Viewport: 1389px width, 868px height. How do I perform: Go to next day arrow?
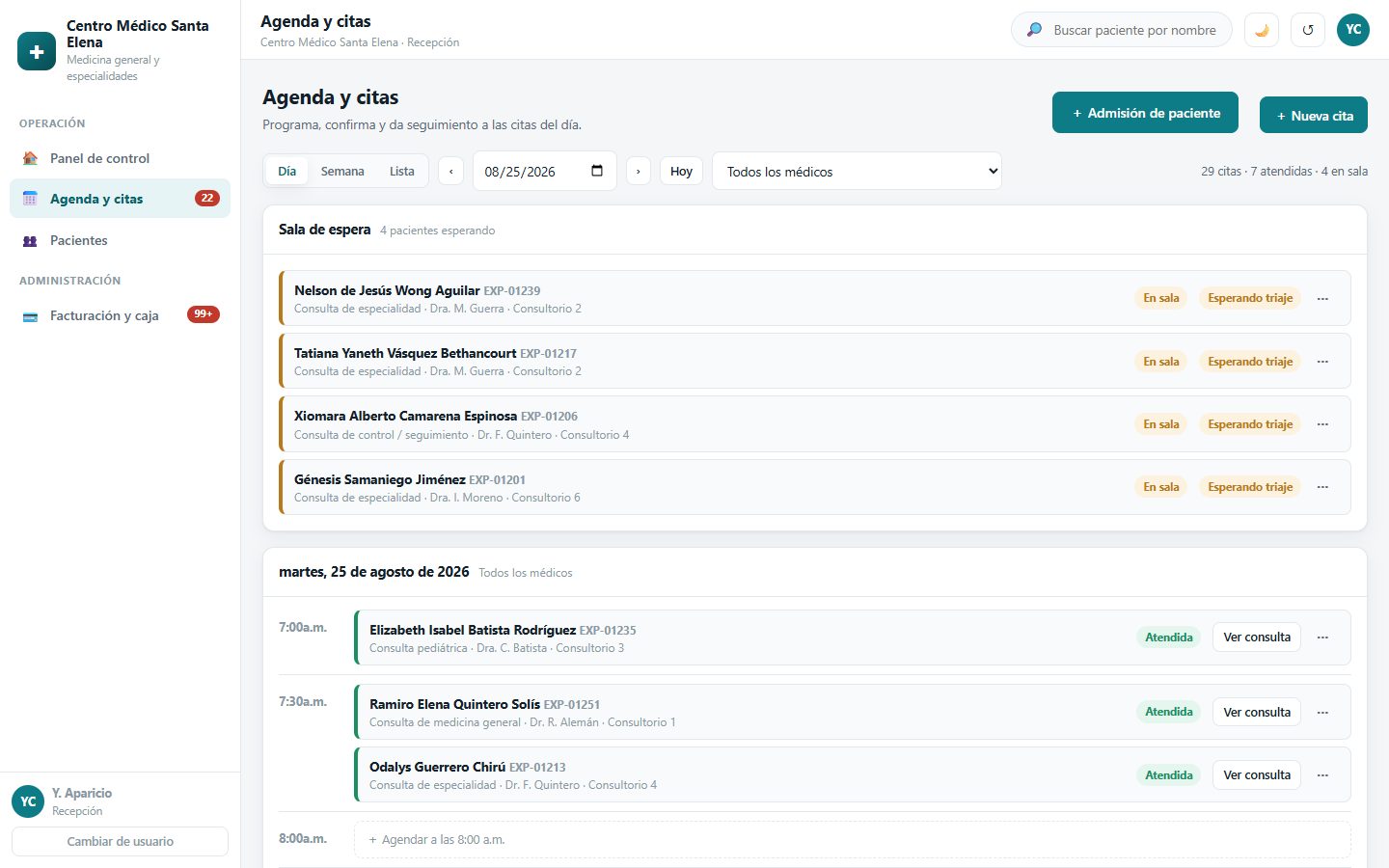(x=638, y=172)
